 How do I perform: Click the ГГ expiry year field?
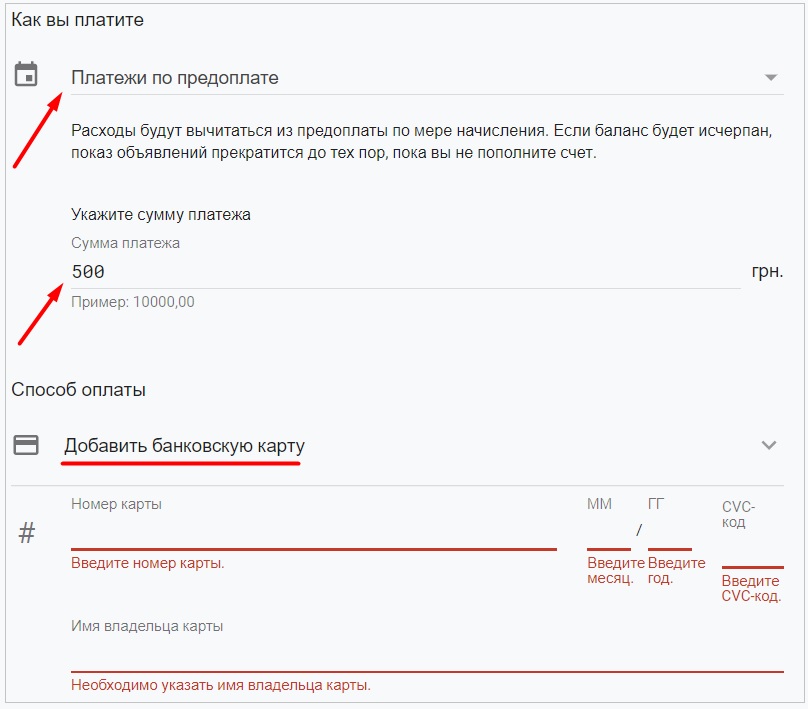669,533
